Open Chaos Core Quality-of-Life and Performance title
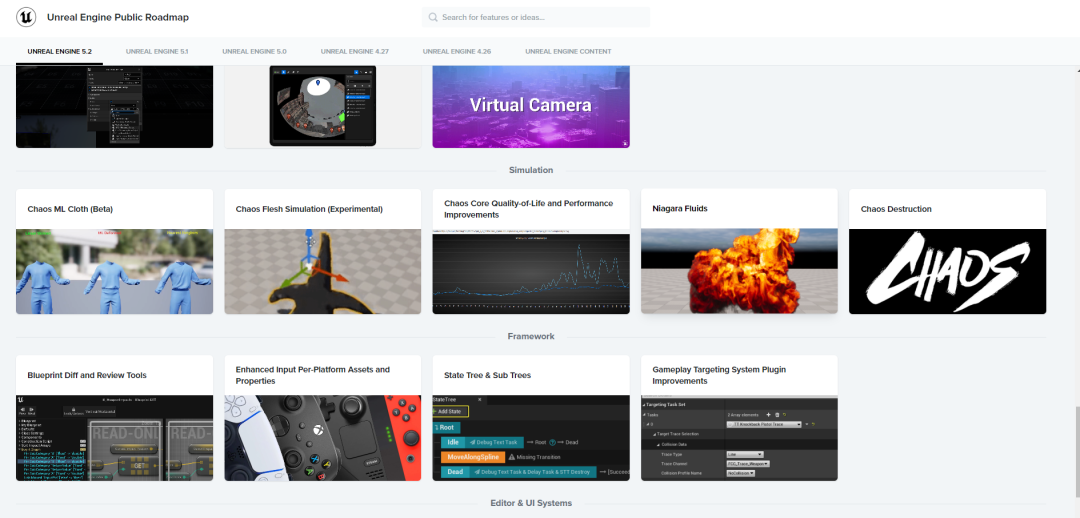The image size is (1080, 518). click(x=528, y=209)
